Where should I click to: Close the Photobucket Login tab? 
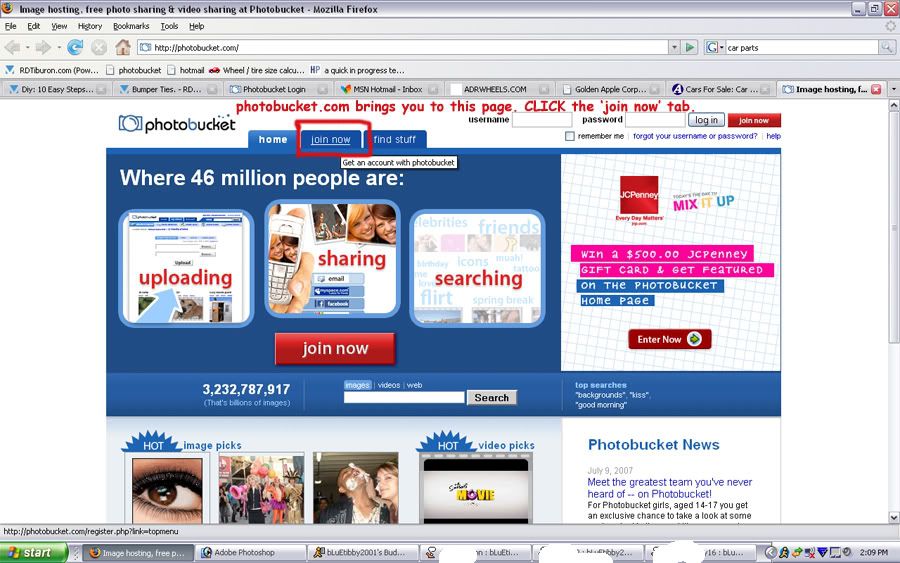coord(321,89)
